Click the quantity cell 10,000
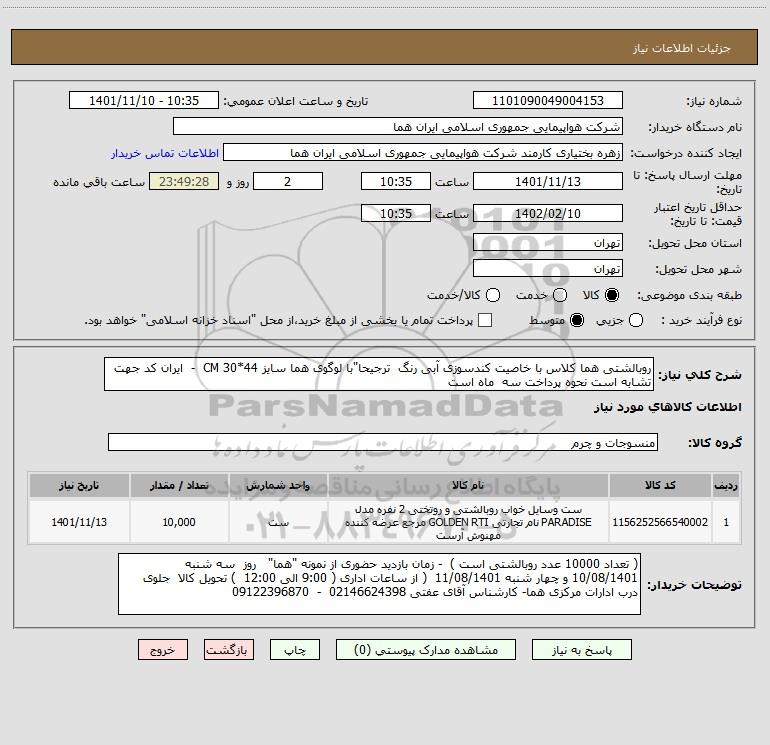 click(179, 522)
